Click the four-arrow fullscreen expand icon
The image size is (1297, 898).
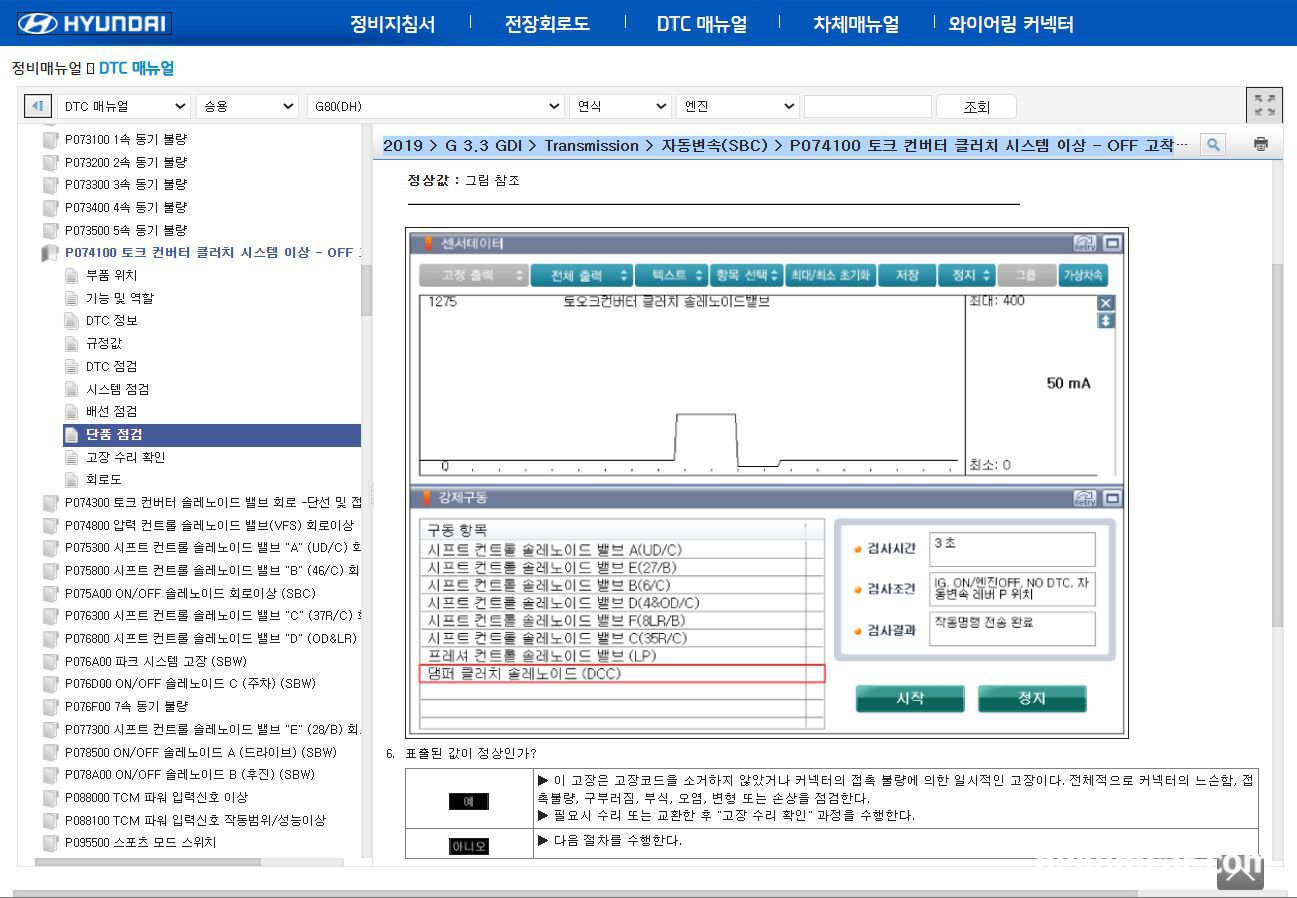click(1264, 104)
